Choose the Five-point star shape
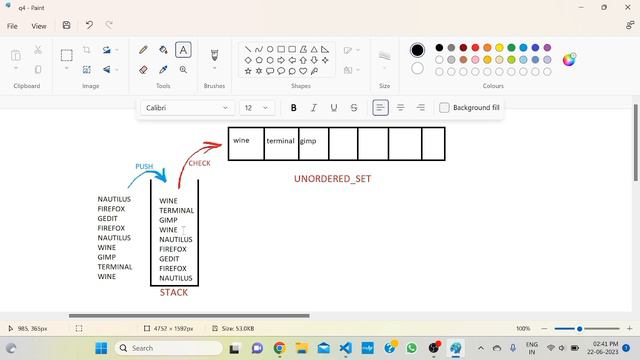Viewport: 640px width, 360px height. point(248,71)
